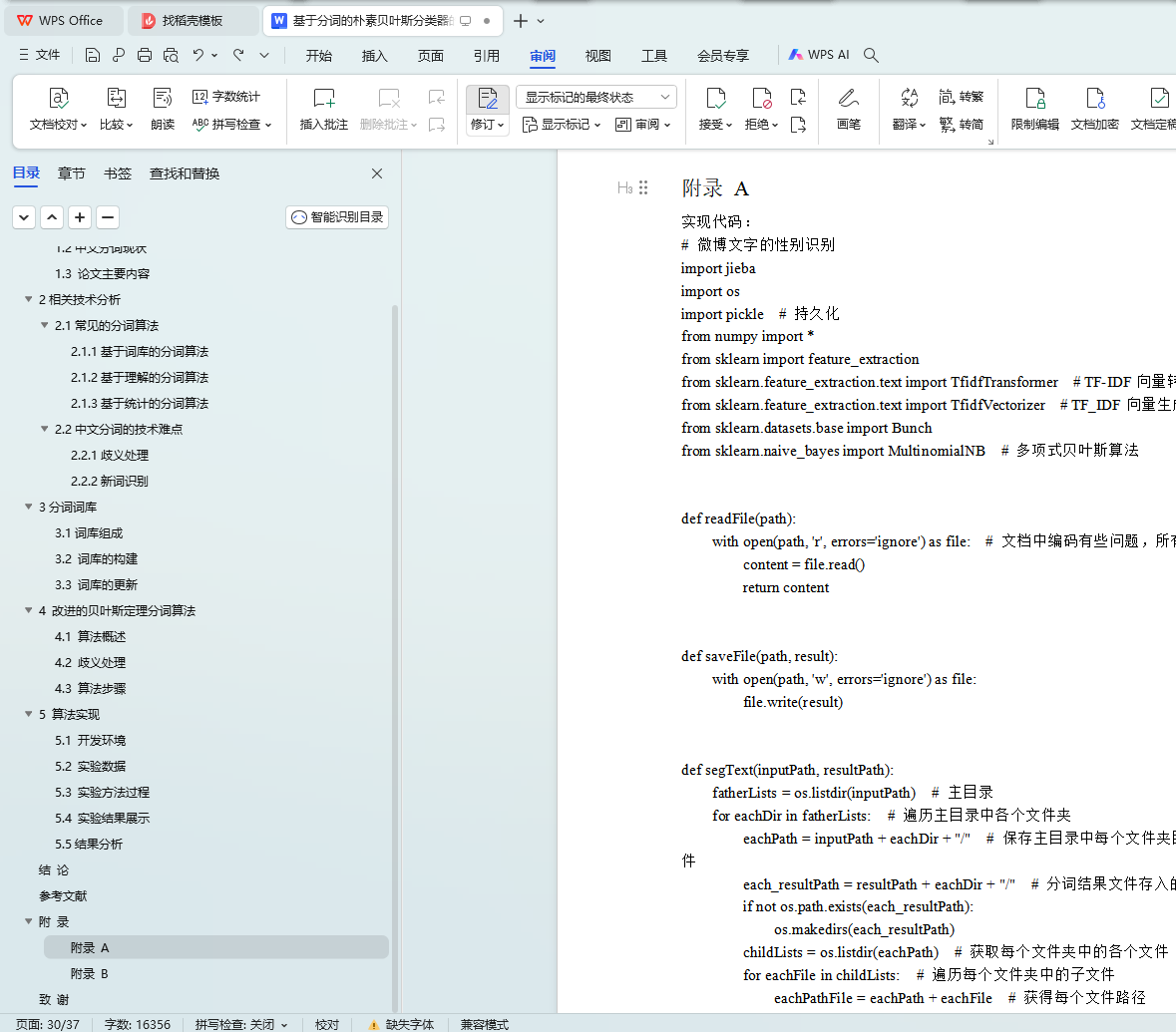Jump to '参考文献' in the outline
The height and width of the screenshot is (1032, 1176).
63,895
